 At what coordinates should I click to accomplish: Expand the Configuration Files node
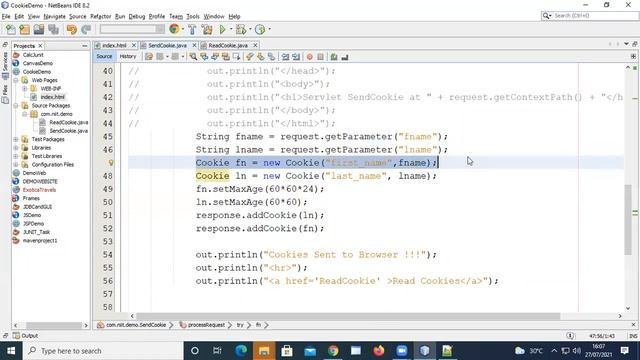pos(16,164)
